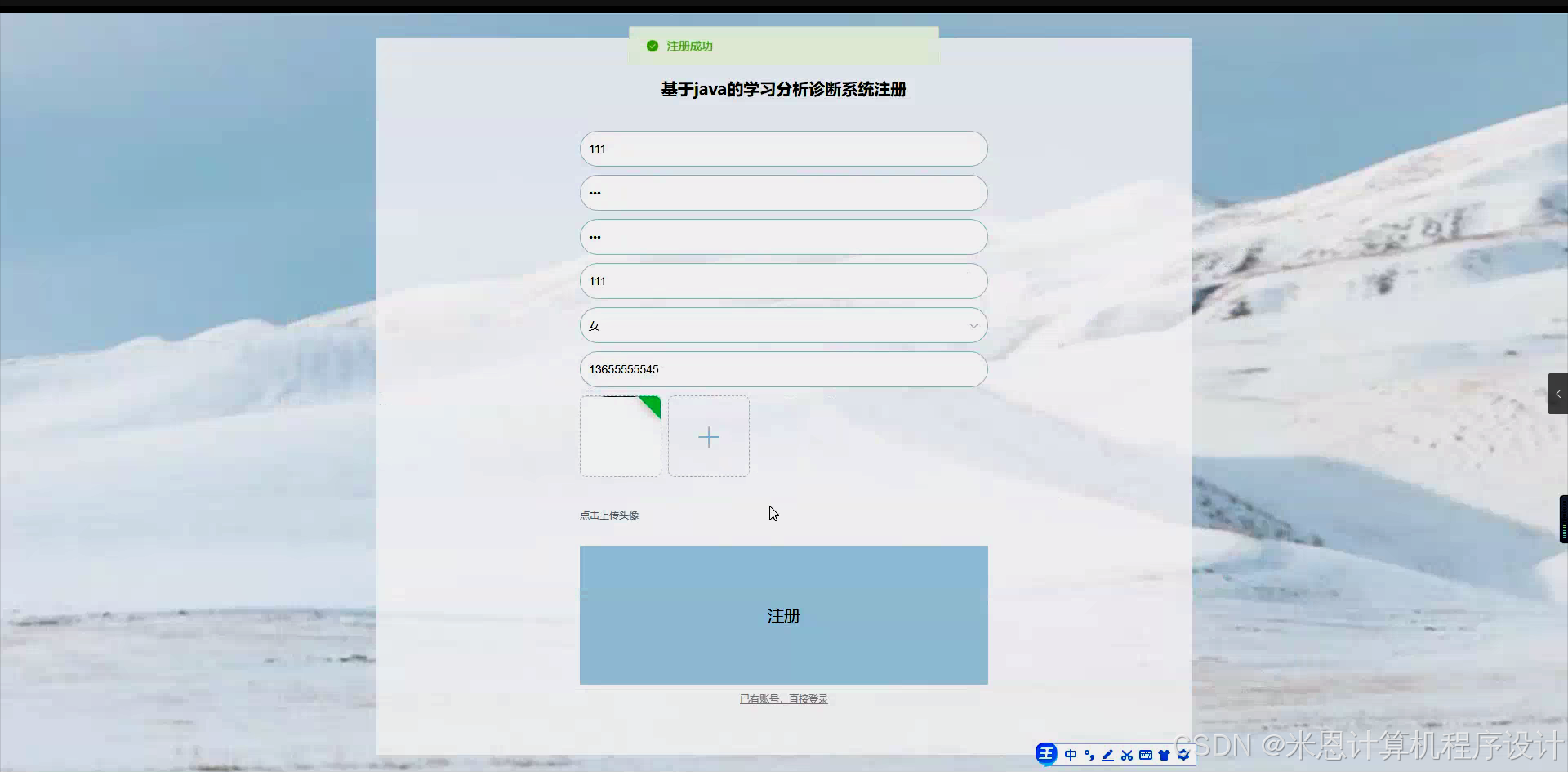Image resolution: width=1568 pixels, height=772 pixels.
Task: Click the uploaded avatar thumbnail
Action: (620, 436)
